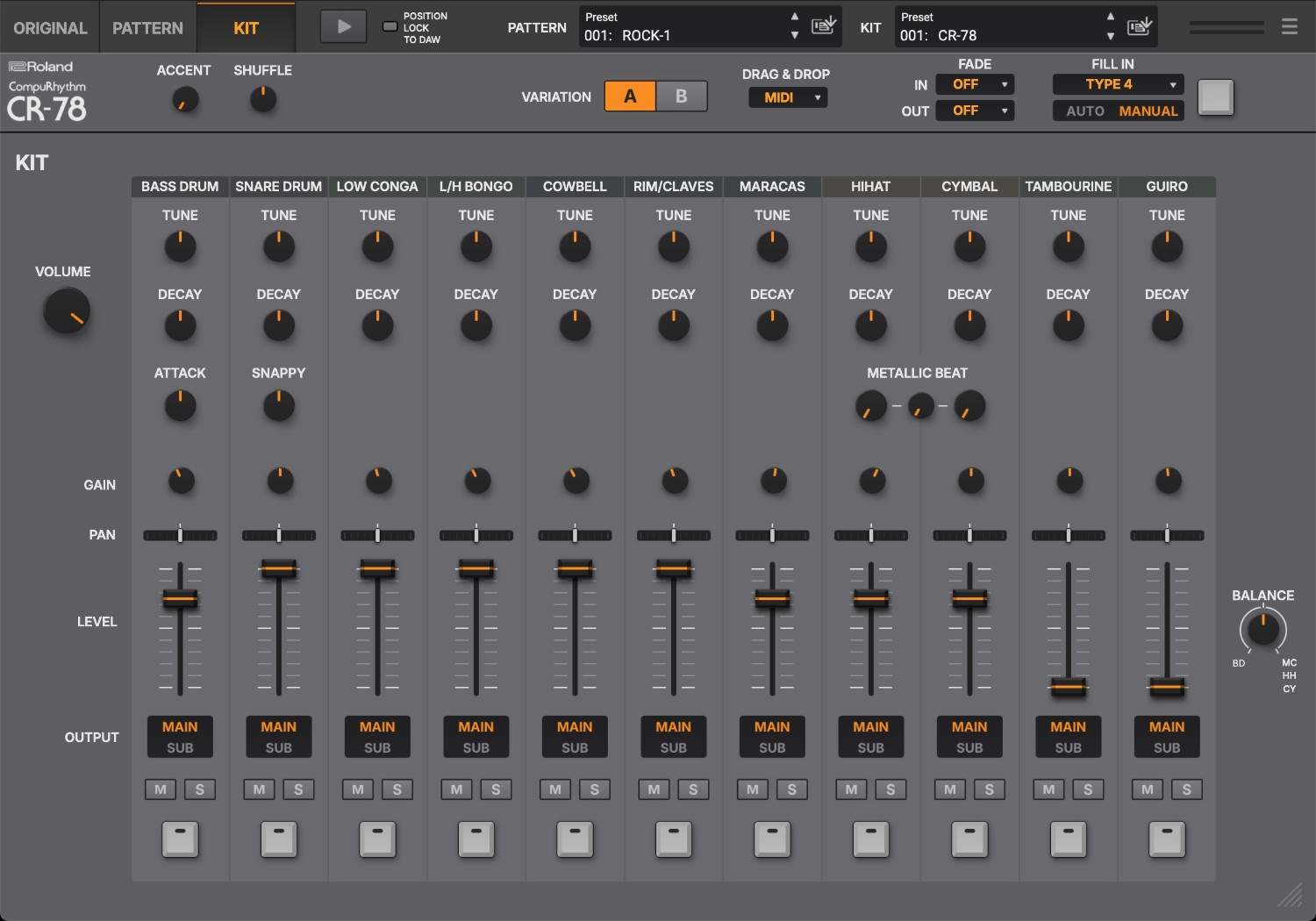Open the Fade In OFF dropdown
This screenshot has width=1316, height=921.
975,84
